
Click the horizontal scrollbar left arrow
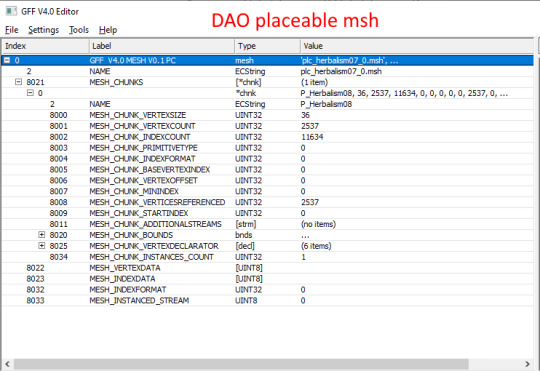8,364
